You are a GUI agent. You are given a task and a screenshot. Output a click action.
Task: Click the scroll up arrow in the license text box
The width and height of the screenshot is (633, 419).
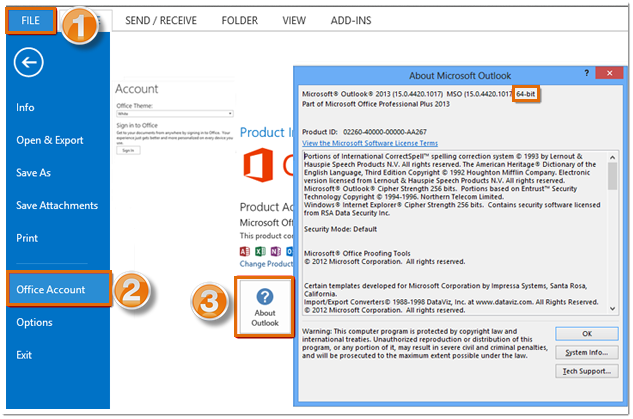pyautogui.click(x=612, y=157)
